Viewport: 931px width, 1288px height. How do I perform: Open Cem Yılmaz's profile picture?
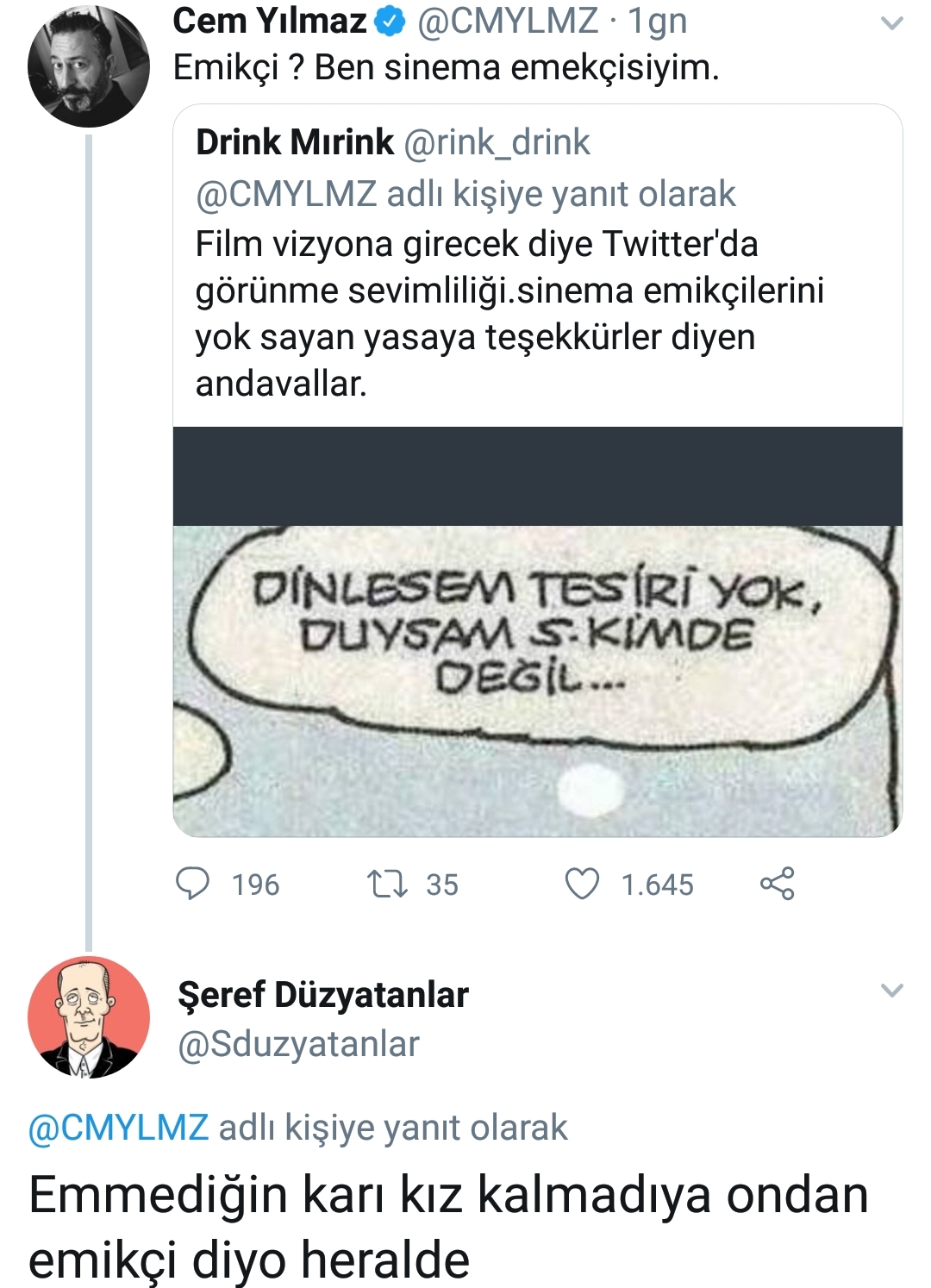(88, 66)
